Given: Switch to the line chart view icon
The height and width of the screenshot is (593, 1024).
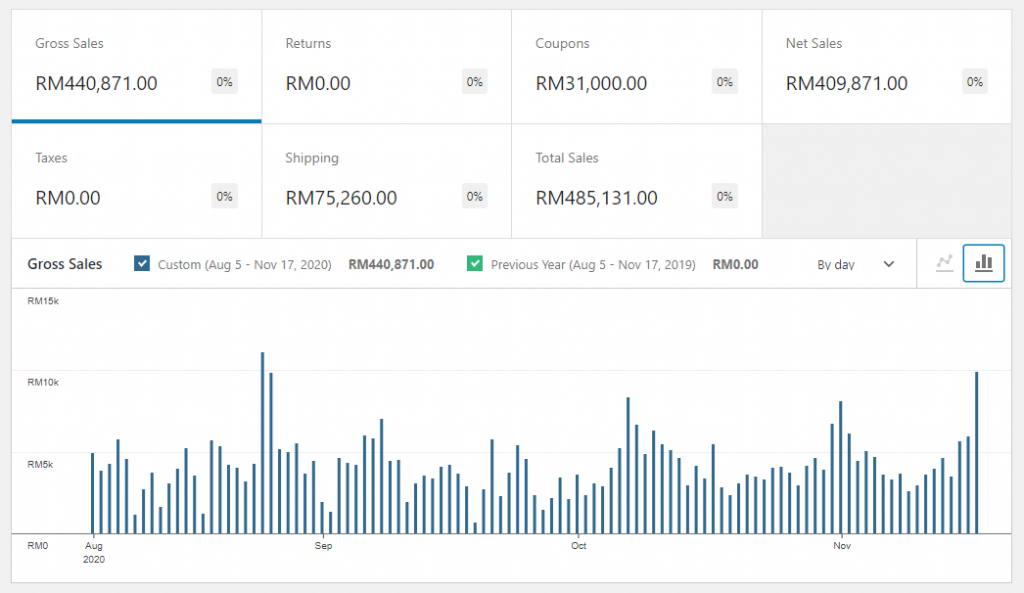Looking at the screenshot, I should 944,263.
